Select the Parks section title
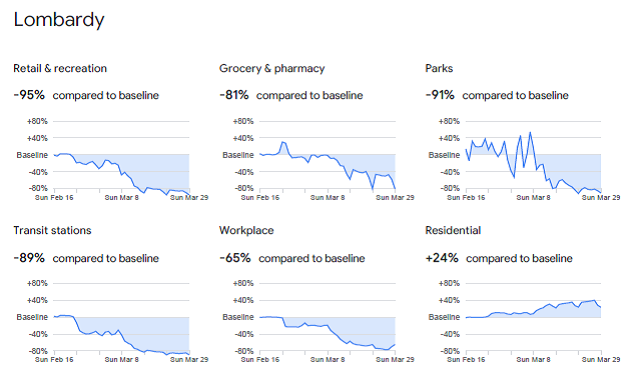This screenshot has height=369, width=644. click(x=439, y=68)
